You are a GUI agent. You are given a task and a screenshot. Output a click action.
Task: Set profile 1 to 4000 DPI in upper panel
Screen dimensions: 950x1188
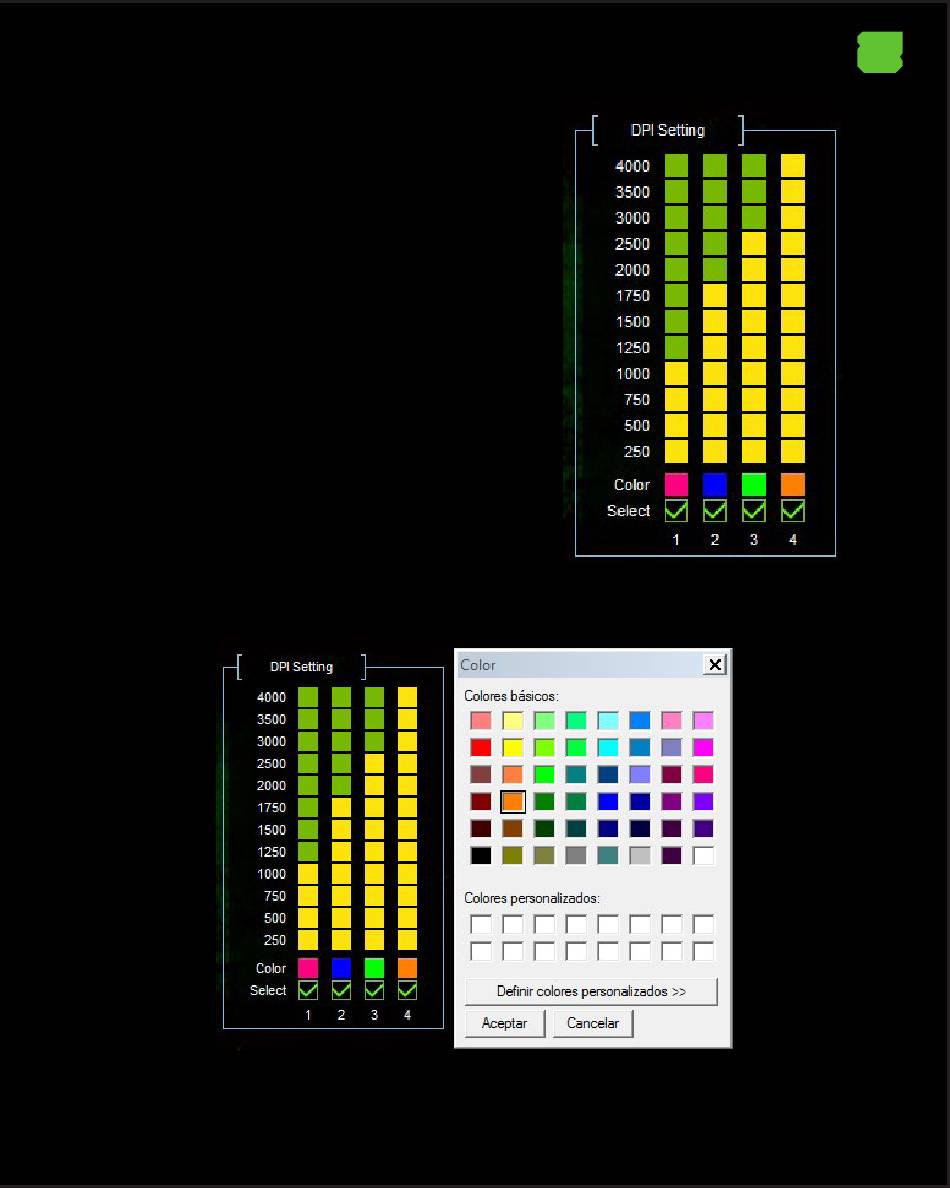(676, 166)
